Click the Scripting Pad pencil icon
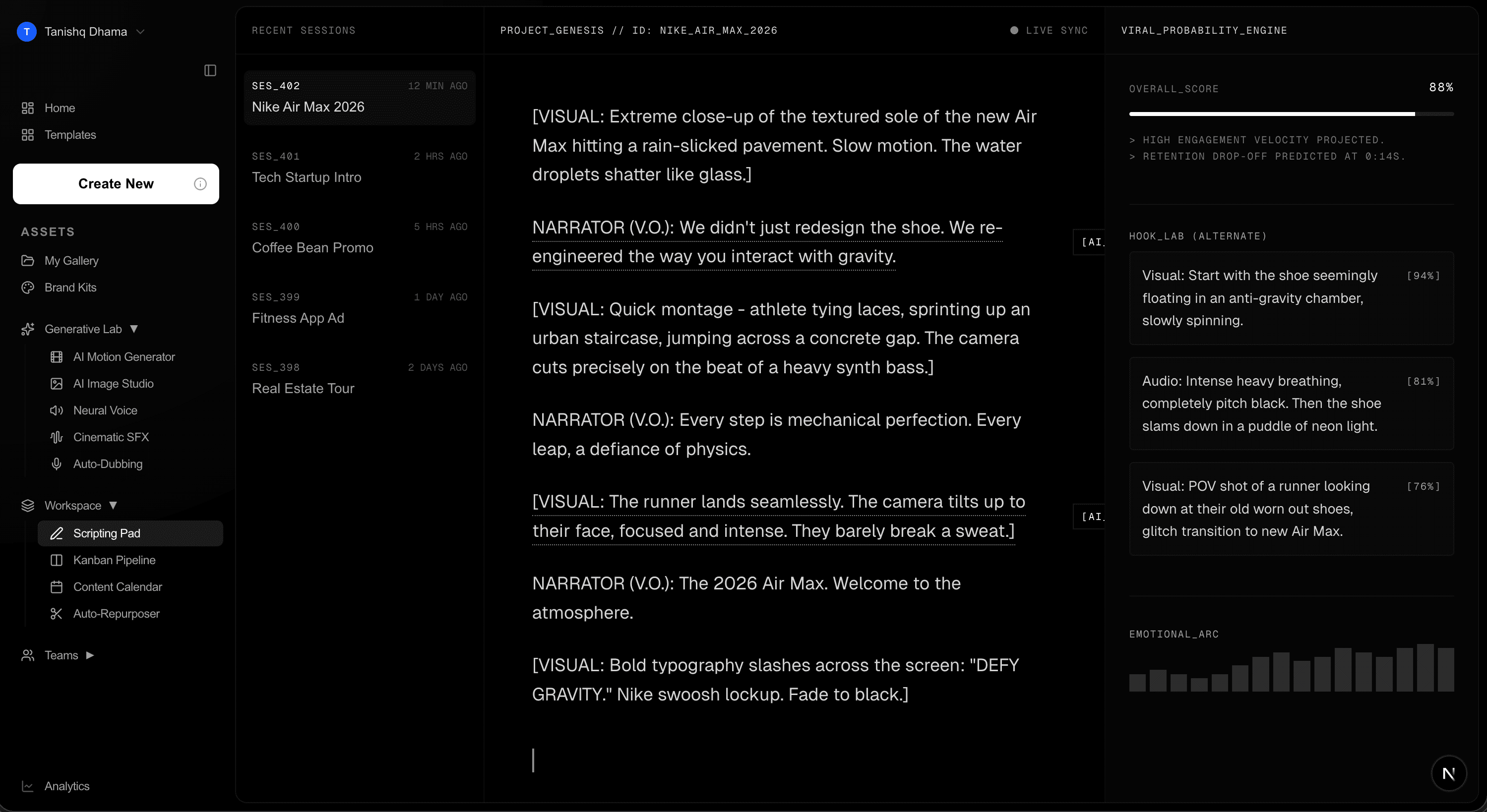 (57, 534)
